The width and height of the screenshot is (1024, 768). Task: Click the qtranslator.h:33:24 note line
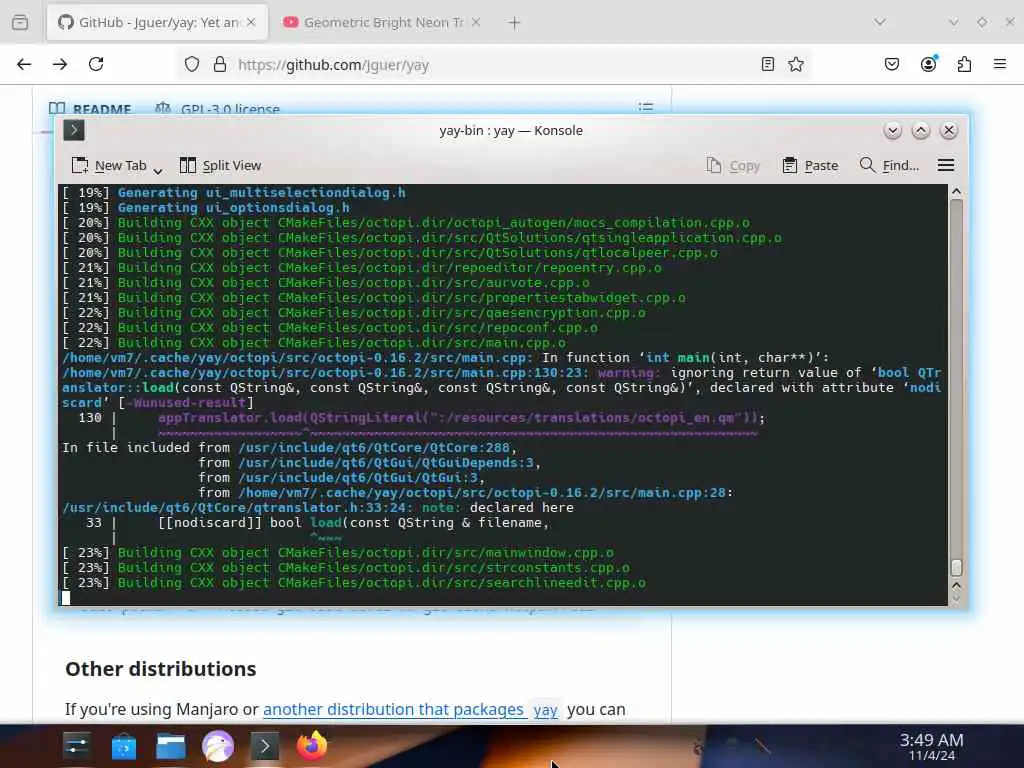(318, 508)
